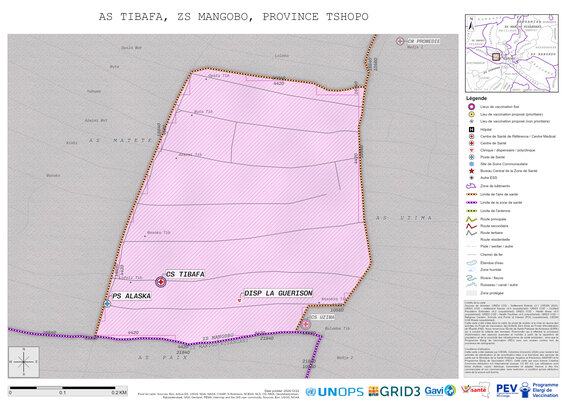Screen dimensions: 566x400
Task: Click the legend Centre de Santé icon
Action: click(x=471, y=143)
